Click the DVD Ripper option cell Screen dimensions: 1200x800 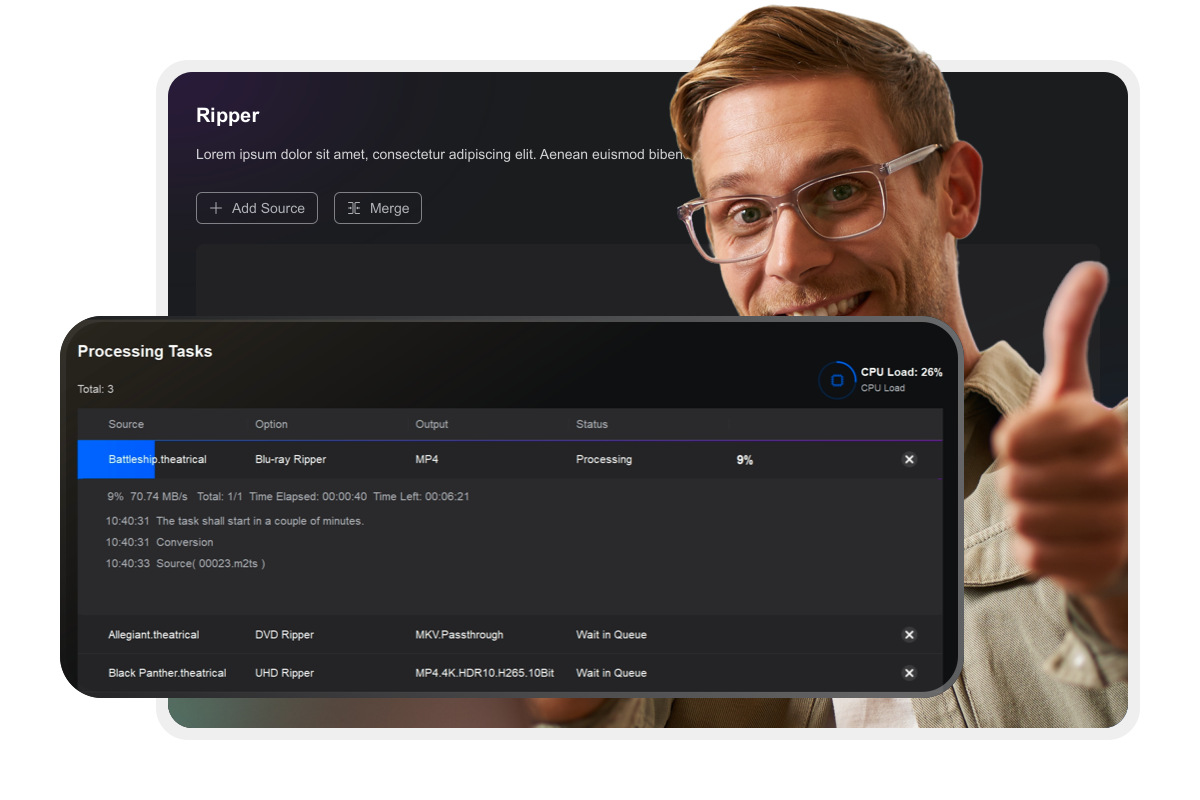[284, 634]
